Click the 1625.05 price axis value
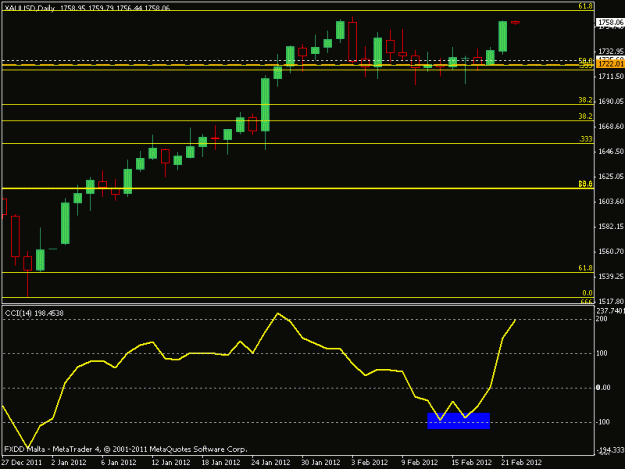The height and width of the screenshot is (469, 625). (610, 177)
